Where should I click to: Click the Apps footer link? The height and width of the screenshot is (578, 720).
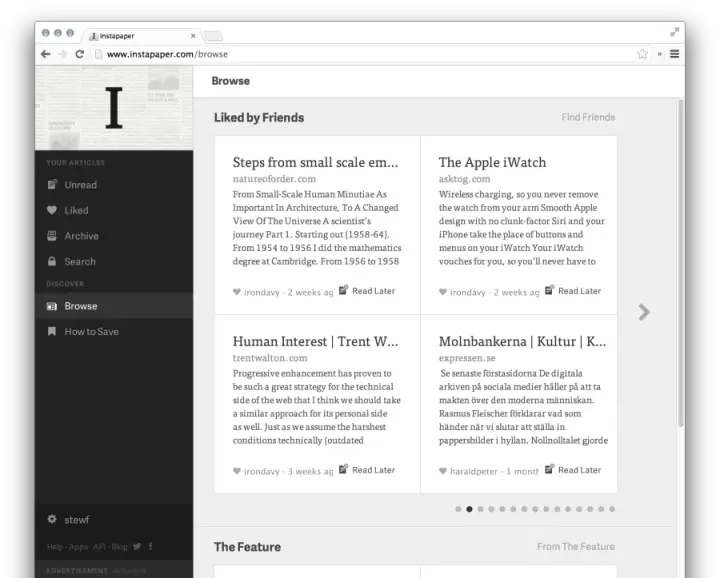tap(78, 547)
